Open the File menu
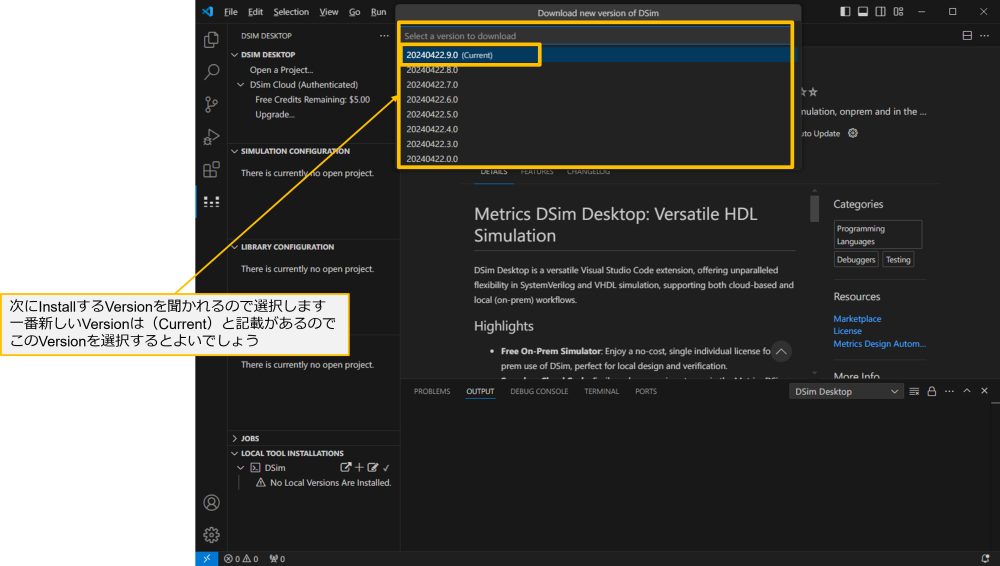The height and width of the screenshot is (566, 1000). click(x=231, y=11)
